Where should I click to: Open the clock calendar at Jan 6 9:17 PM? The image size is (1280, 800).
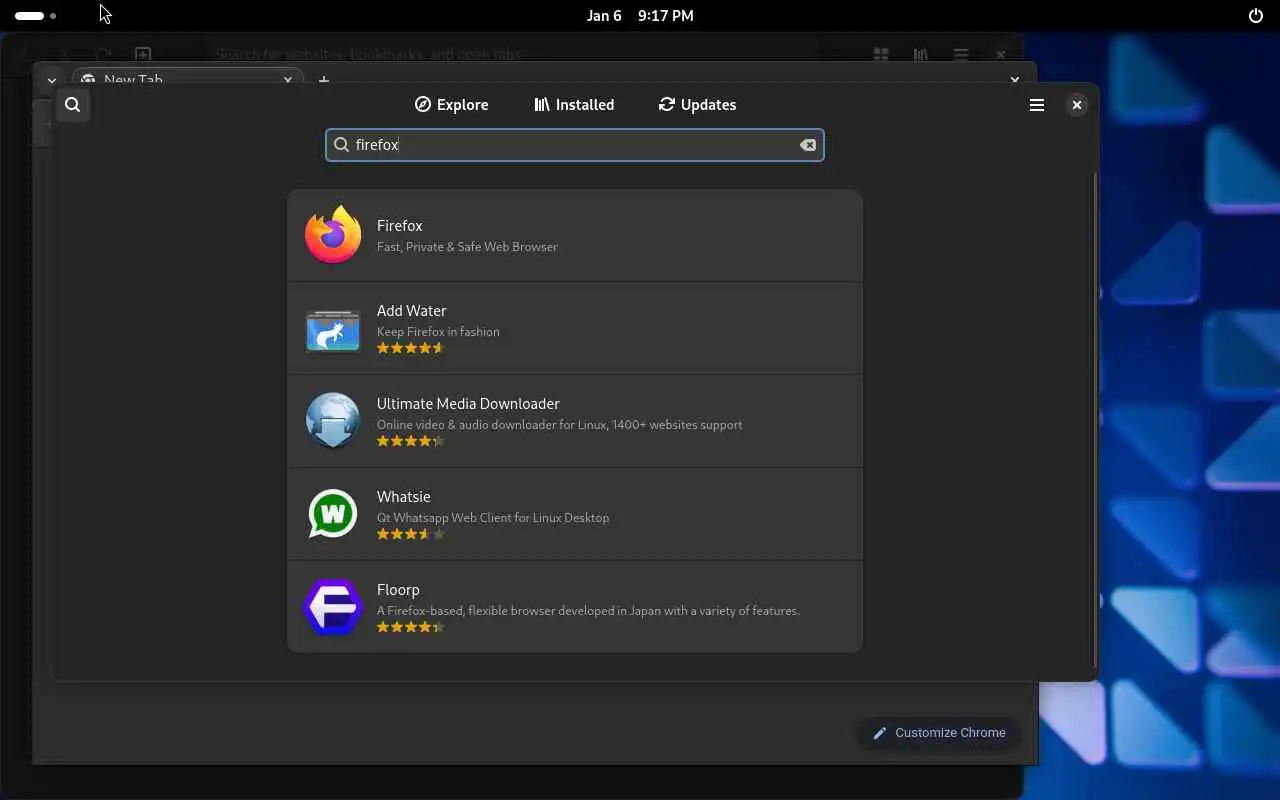[640, 16]
